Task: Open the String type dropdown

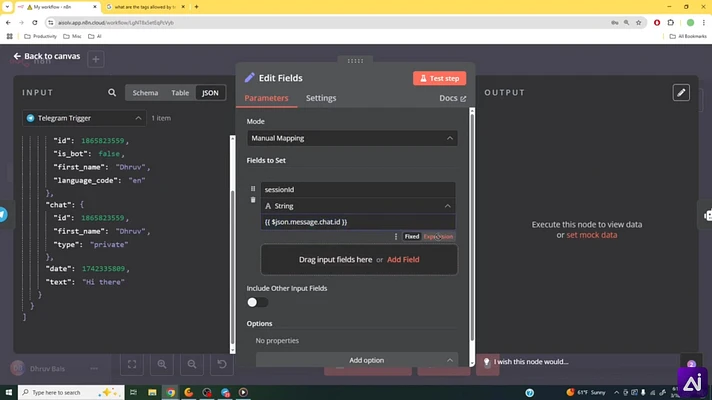Action: pos(358,206)
